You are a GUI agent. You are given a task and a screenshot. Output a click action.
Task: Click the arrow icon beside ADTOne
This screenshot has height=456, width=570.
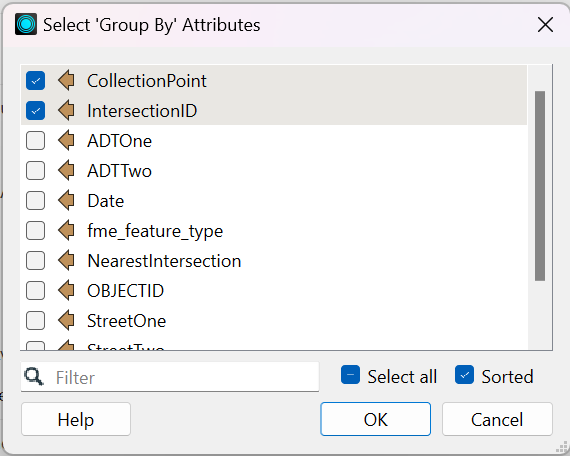pos(67,140)
